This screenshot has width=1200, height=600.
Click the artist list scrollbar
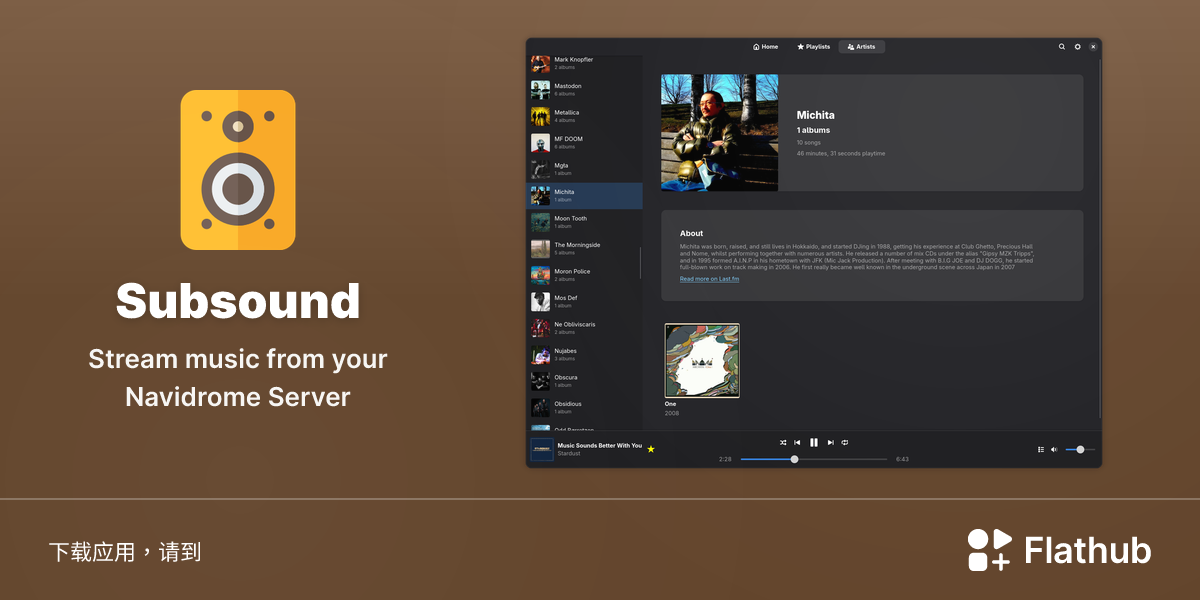point(640,263)
